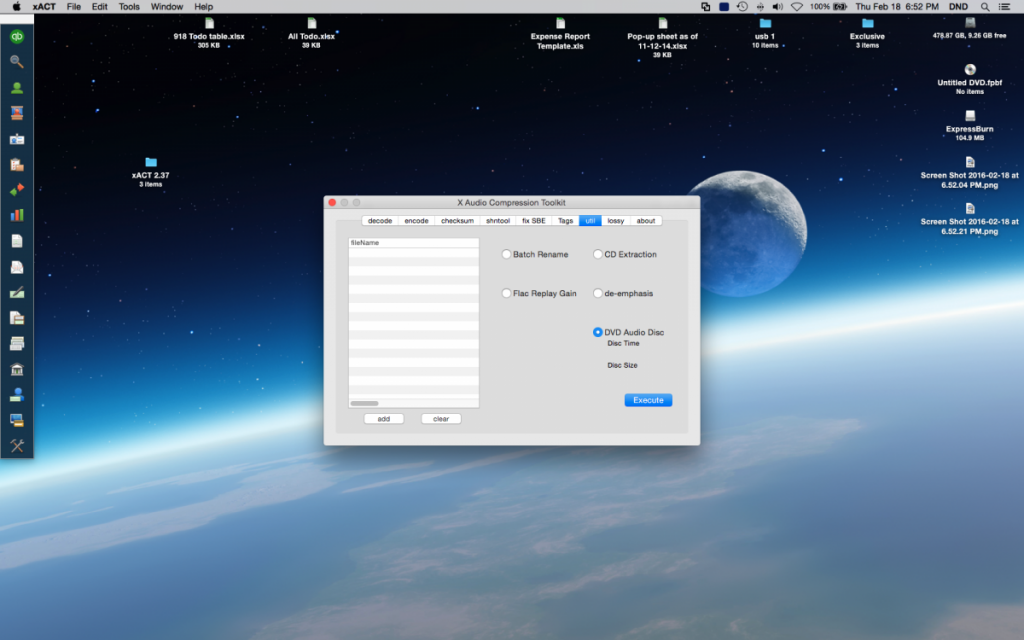Click the clear button under file list
The image size is (1024, 640).
441,419
